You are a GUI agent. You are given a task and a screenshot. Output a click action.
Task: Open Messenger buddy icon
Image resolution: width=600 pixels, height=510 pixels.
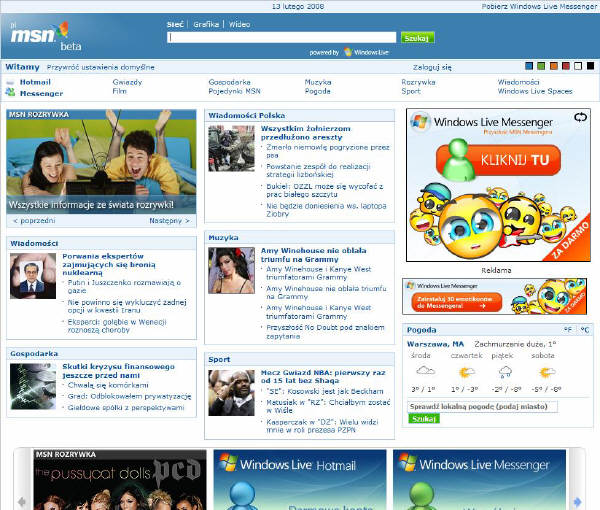click(10, 92)
